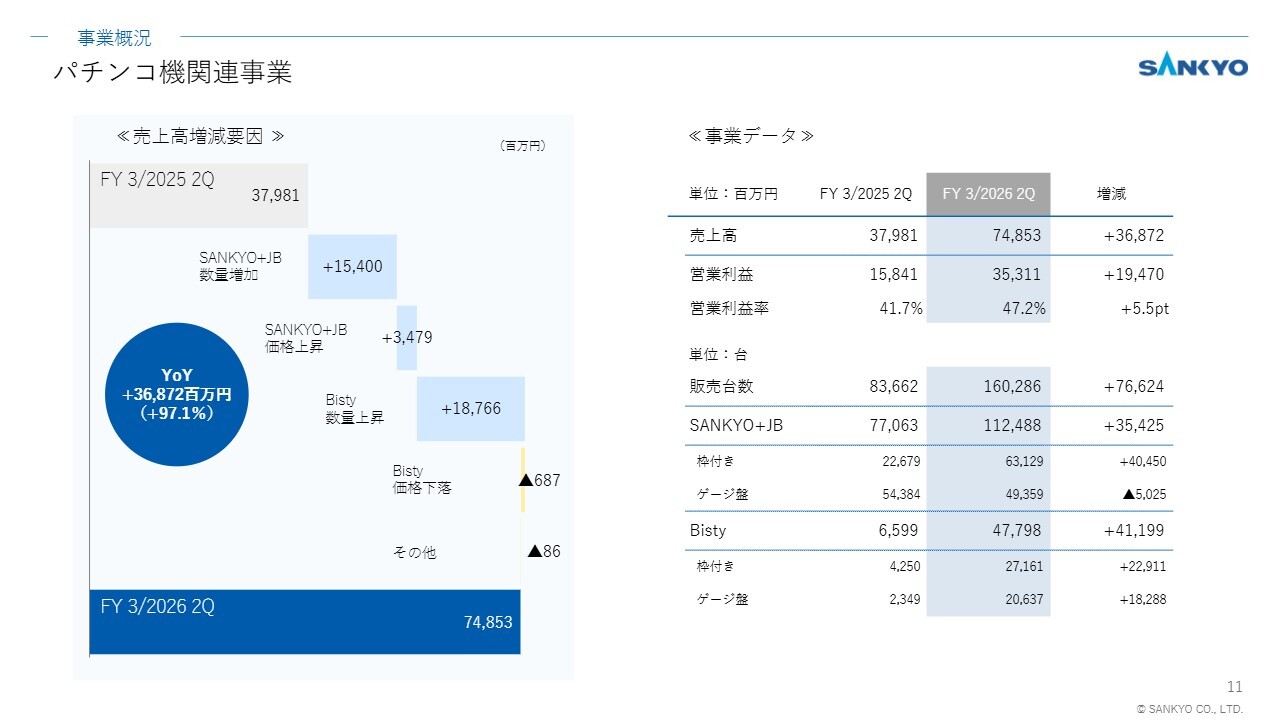The height and width of the screenshot is (720, 1280).
Task: Click the gray FY 3/2025 2Q bar
Action: pyautogui.click(x=198, y=195)
